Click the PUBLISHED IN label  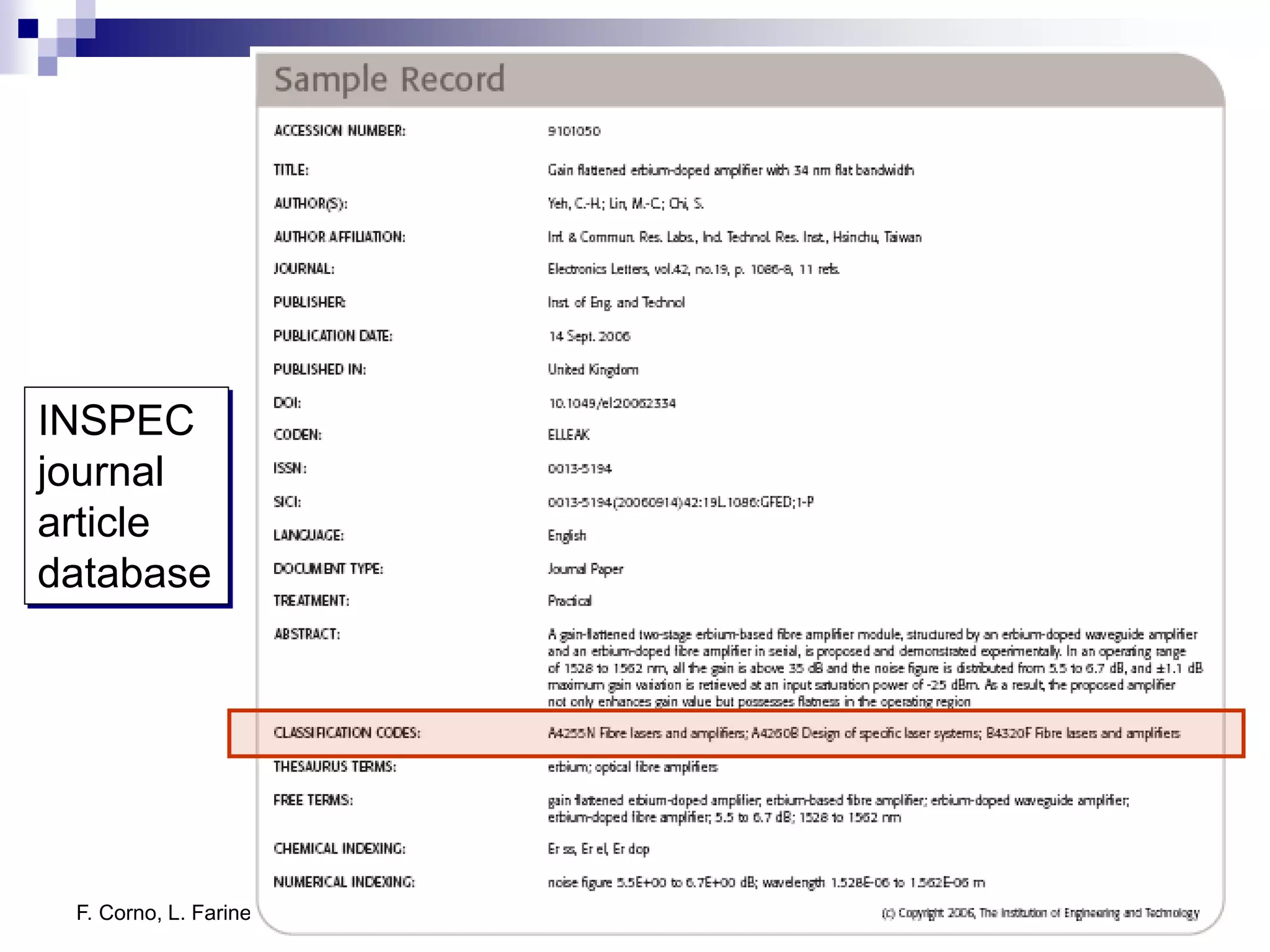point(320,370)
